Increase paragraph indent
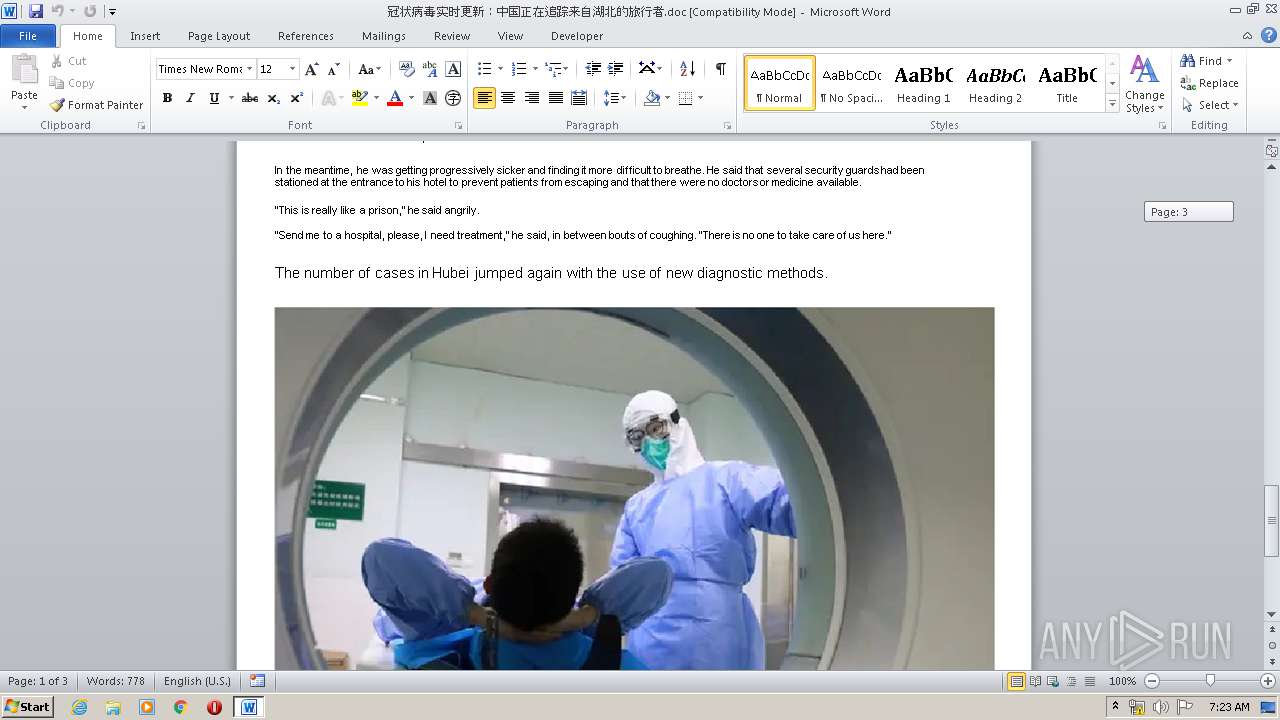1280x720 pixels. pyautogui.click(x=616, y=69)
